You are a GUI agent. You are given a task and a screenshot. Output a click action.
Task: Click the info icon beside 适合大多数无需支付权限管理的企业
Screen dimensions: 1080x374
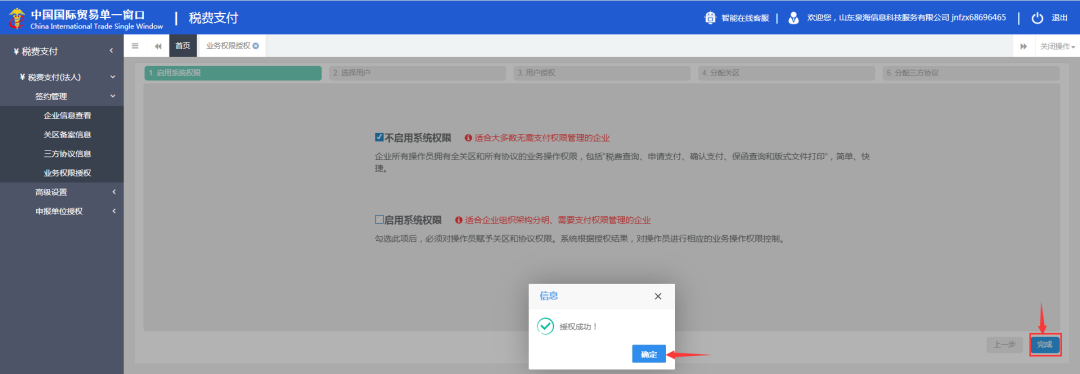(x=468, y=138)
